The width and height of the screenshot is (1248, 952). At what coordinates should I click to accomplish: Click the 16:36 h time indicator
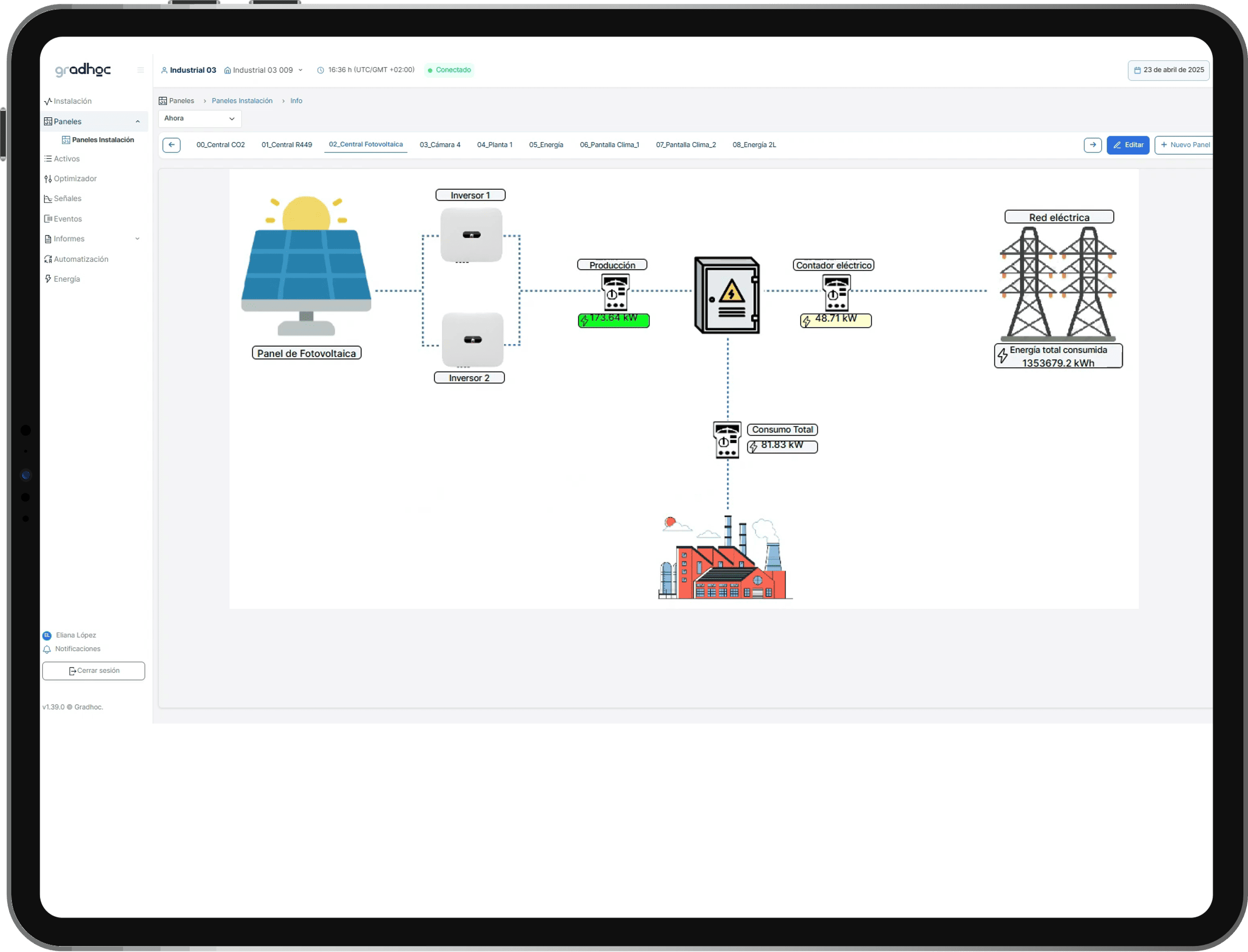366,70
